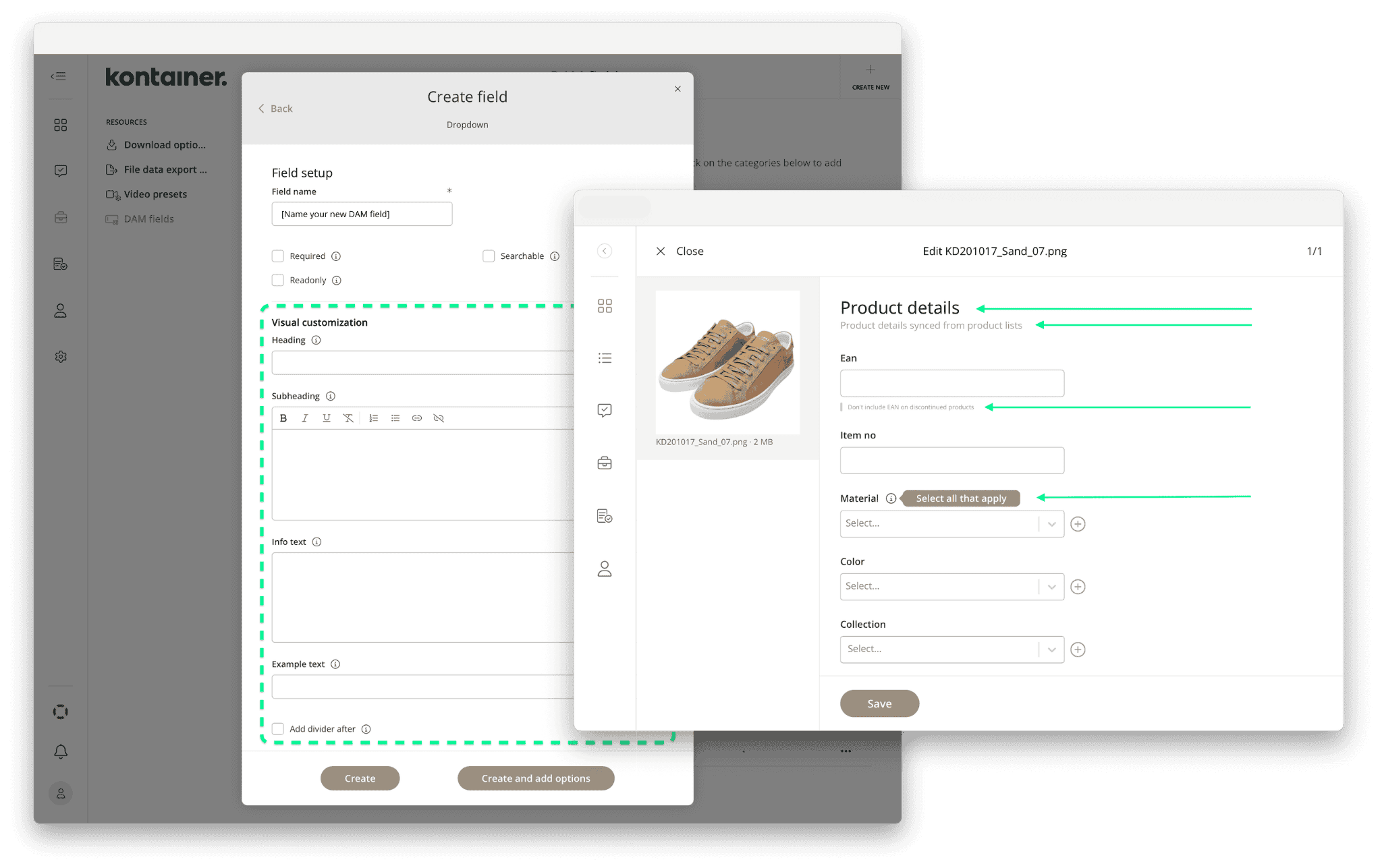This screenshot has width=1382, height=868.
Task: Open the list icon in the edit dialog sidebar
Action: click(605, 357)
